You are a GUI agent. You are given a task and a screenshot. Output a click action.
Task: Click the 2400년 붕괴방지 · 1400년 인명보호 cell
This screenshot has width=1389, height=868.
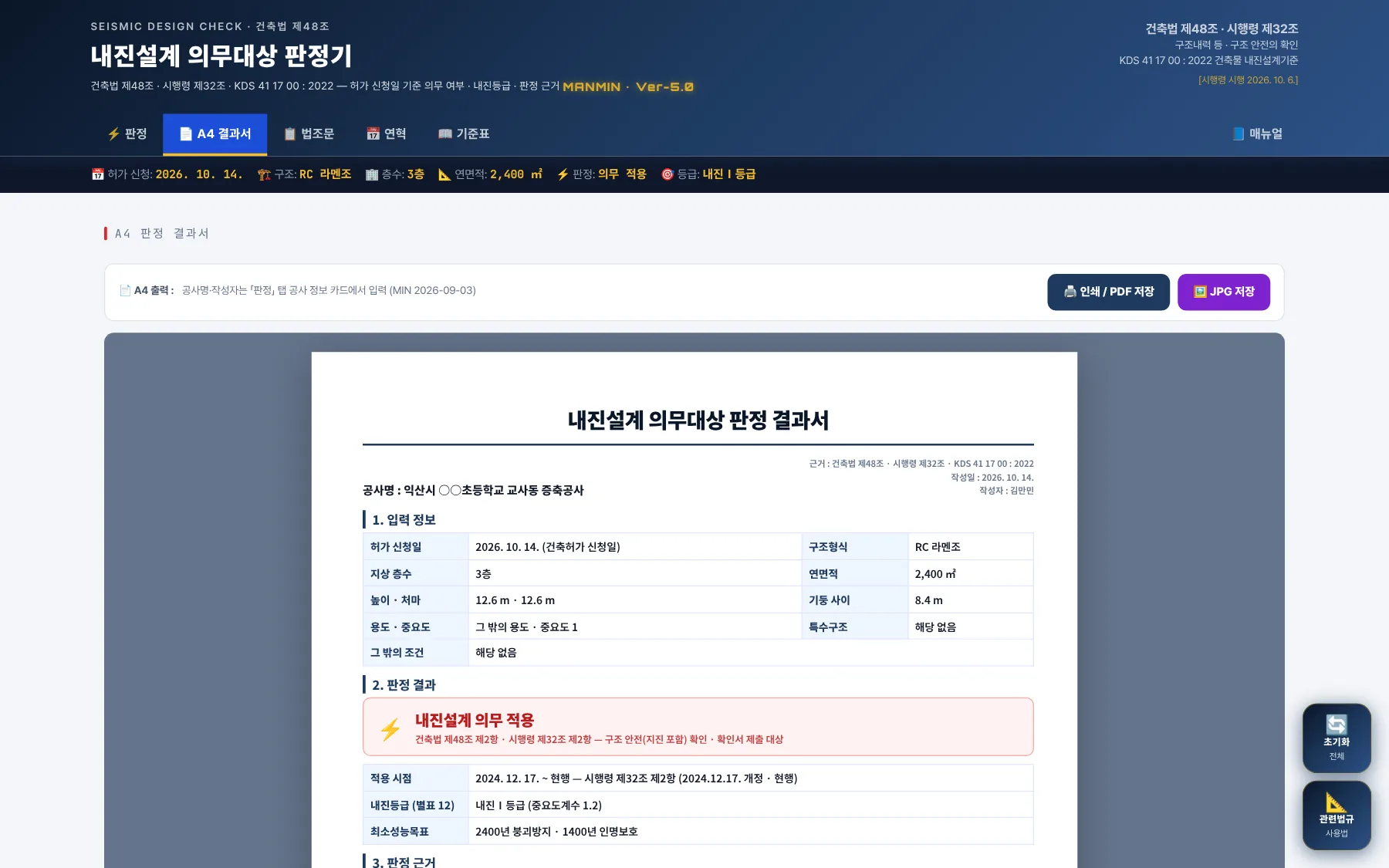(x=751, y=832)
